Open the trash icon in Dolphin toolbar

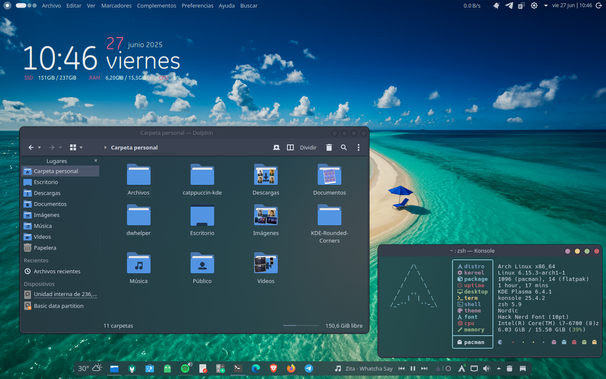pos(329,148)
